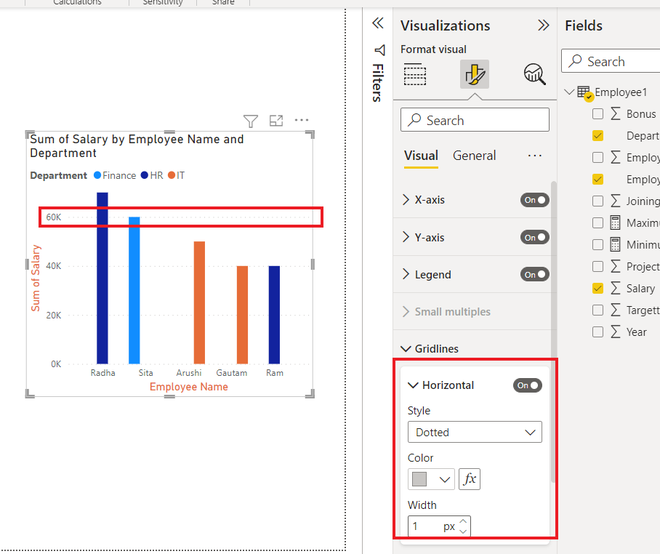Image resolution: width=660 pixels, height=554 pixels.
Task: Click the gray gridline color swatch
Action: pyautogui.click(x=419, y=479)
